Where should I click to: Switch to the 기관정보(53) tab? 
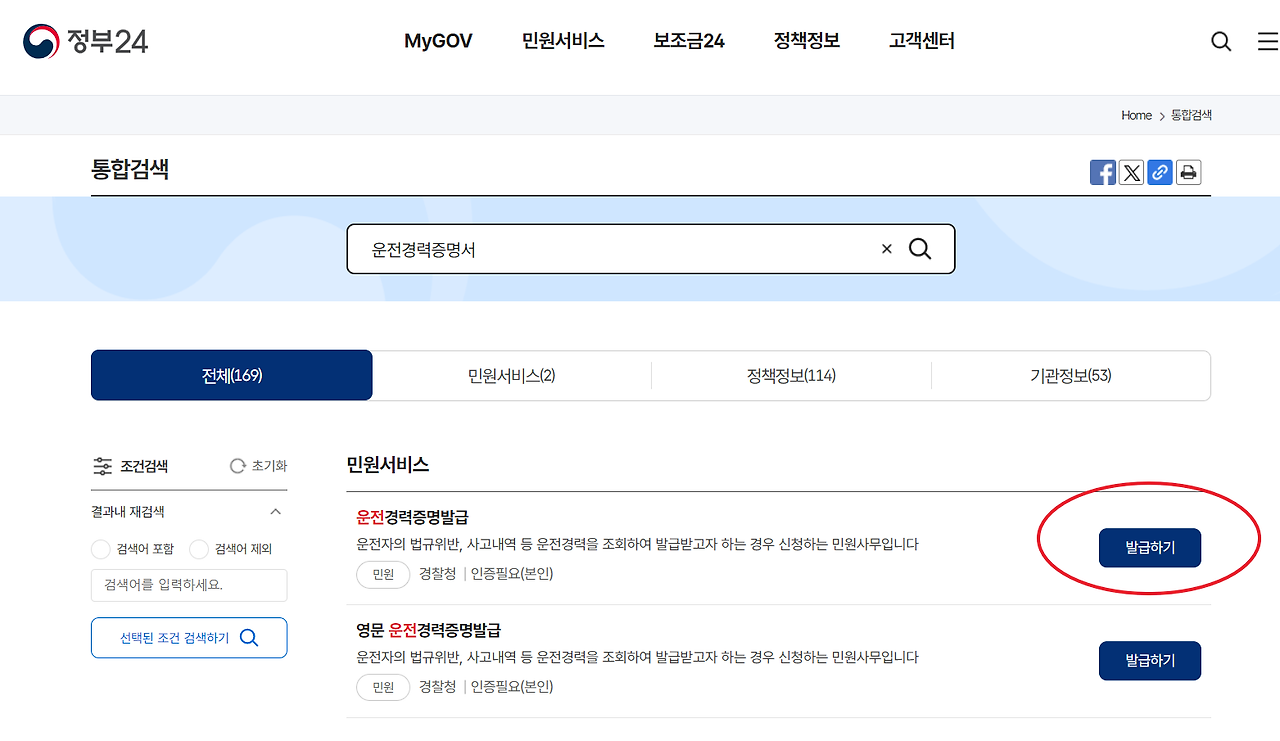click(1071, 375)
